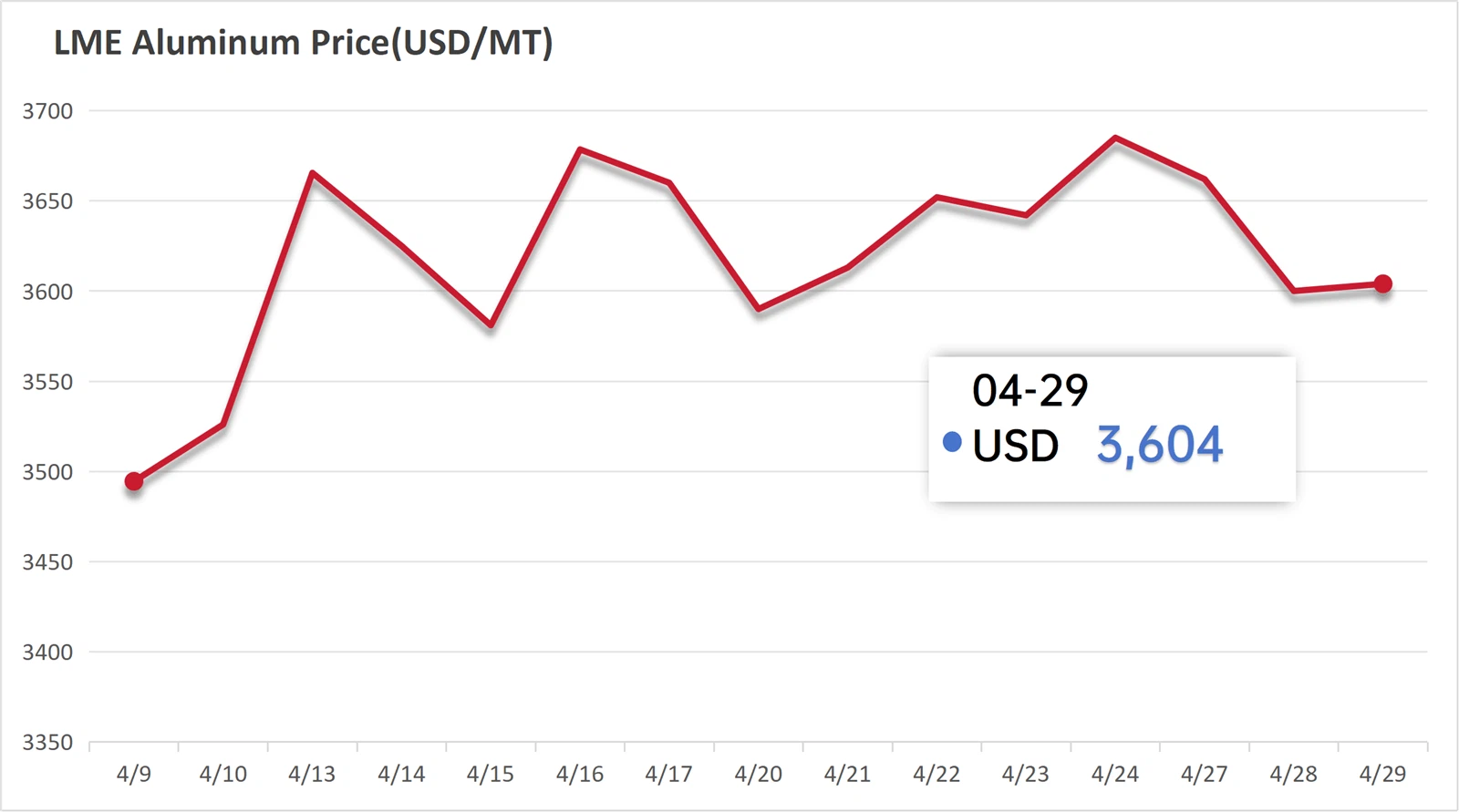Click the chart title LME Aluminum Price
Screen dimensions: 1459x812
[x=303, y=43]
